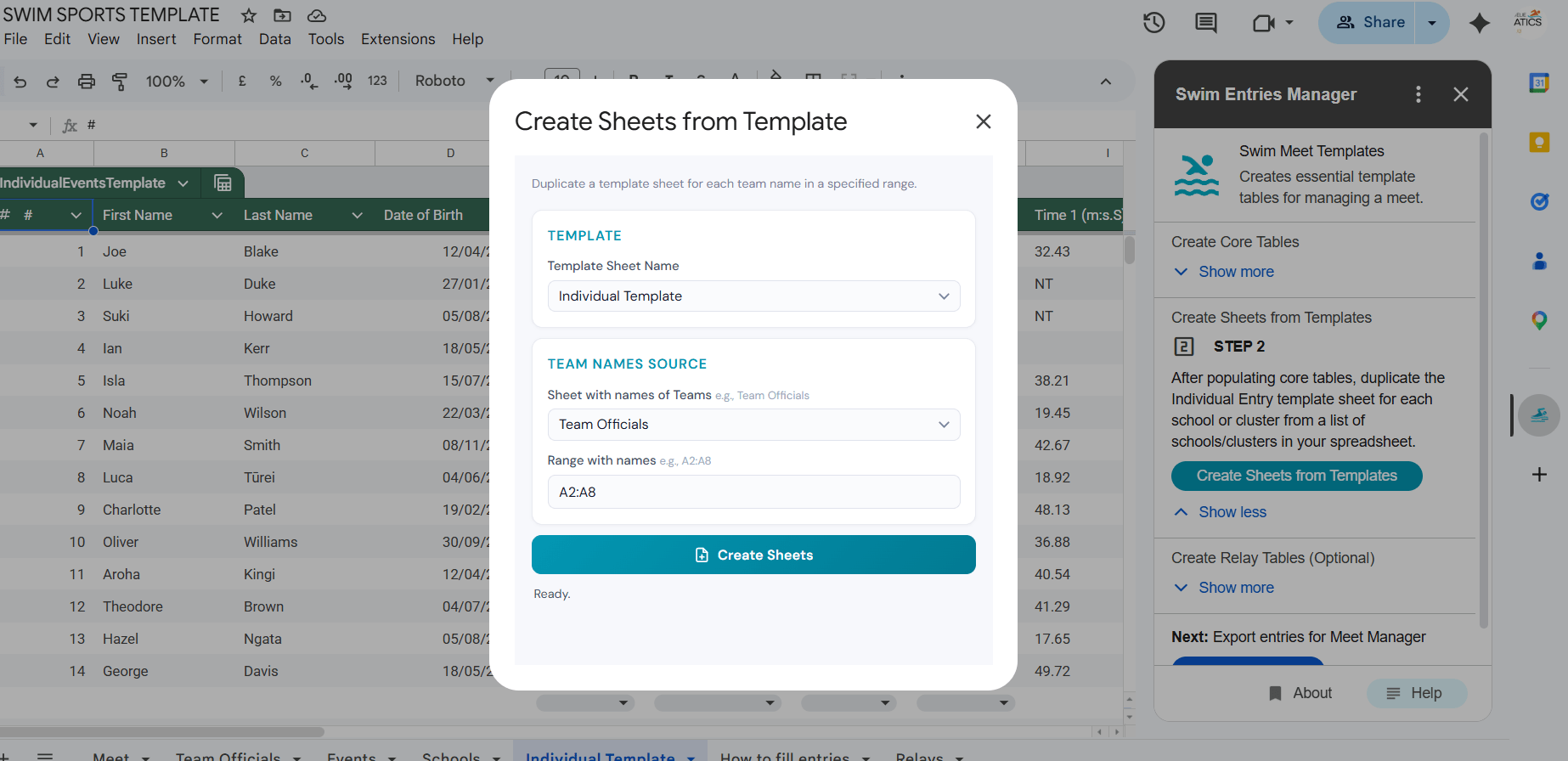Image resolution: width=1568 pixels, height=761 pixels.
Task: Format as percent
Action: tap(275, 81)
